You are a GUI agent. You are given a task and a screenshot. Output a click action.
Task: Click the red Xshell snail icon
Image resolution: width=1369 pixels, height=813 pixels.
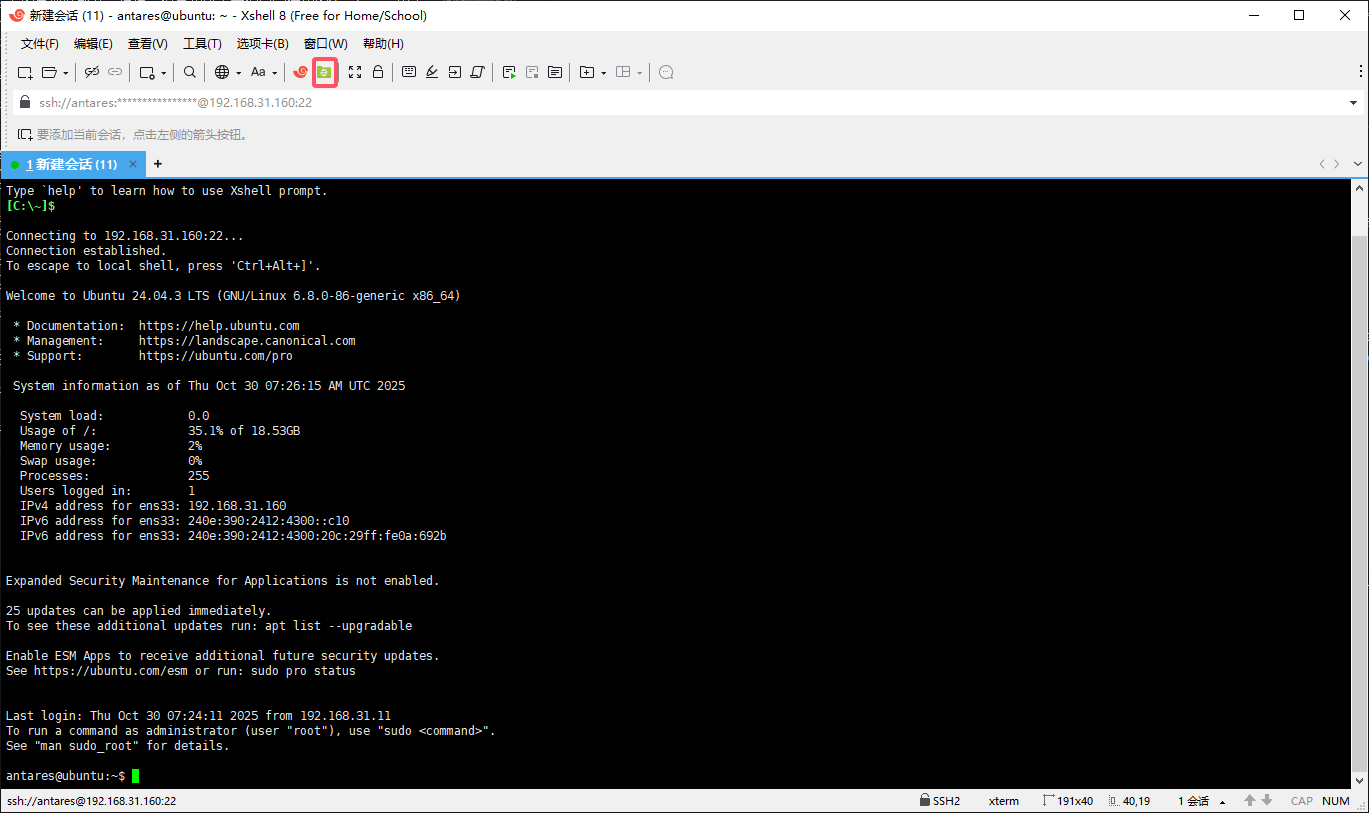coord(300,72)
